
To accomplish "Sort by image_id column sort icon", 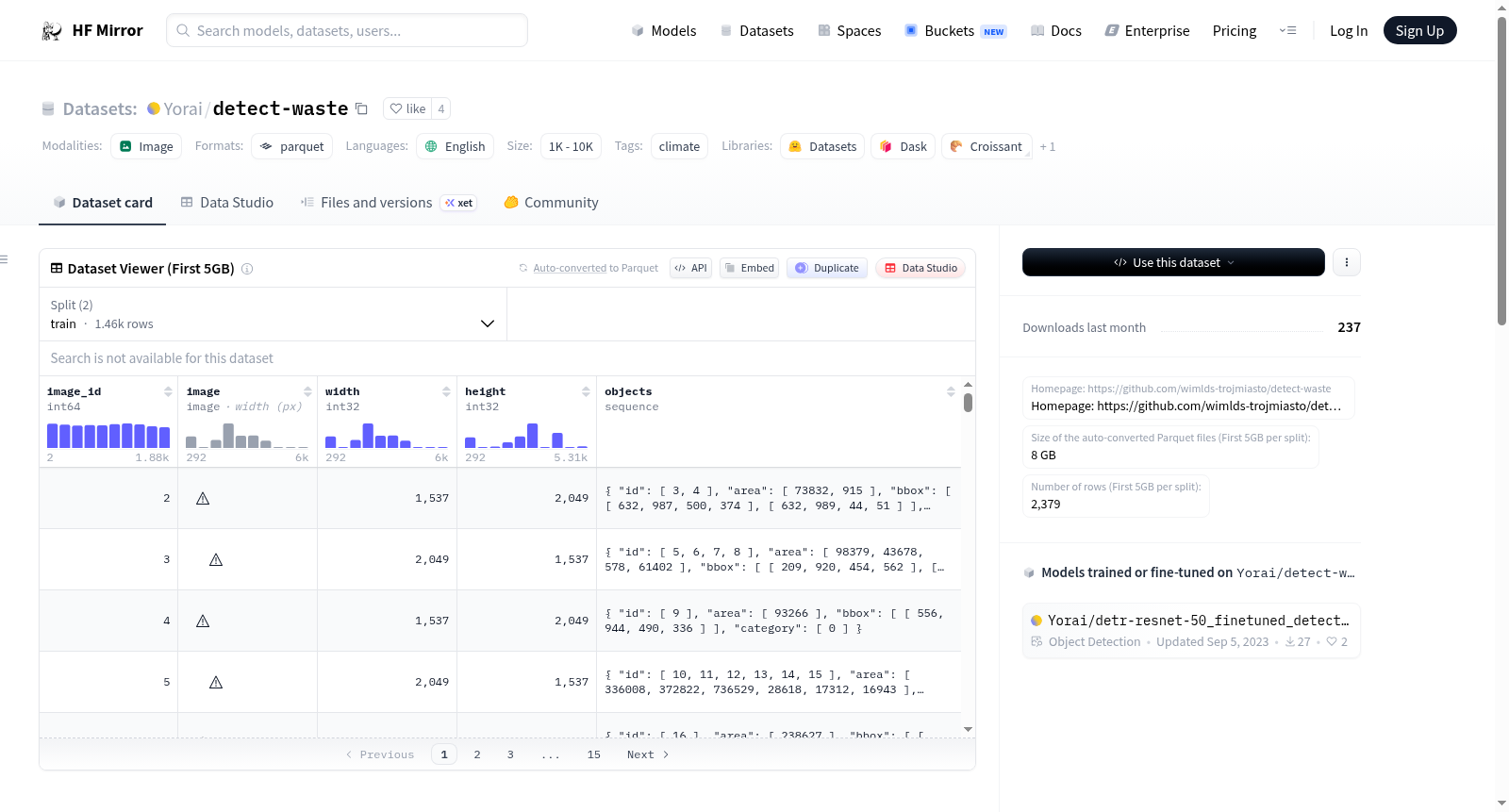I will 168,391.
